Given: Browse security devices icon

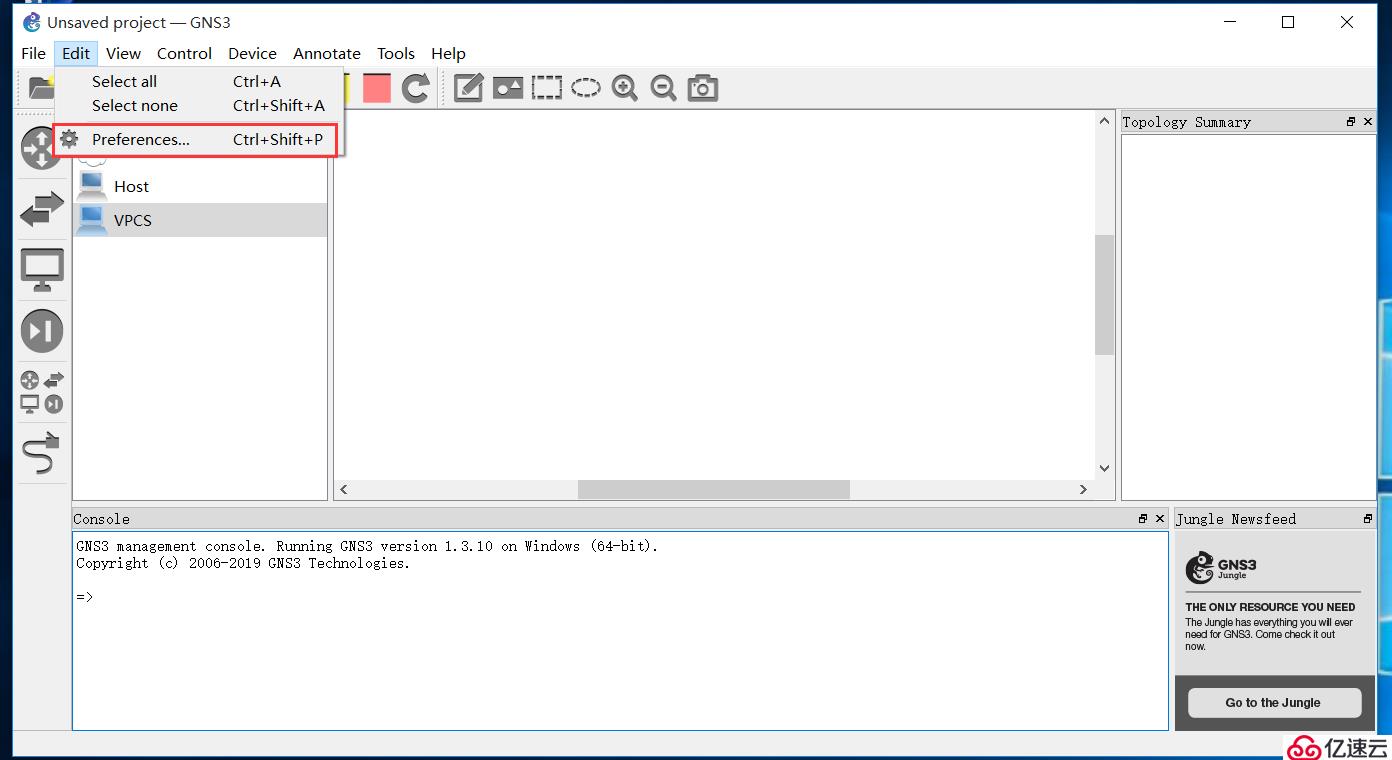Looking at the screenshot, I should click(x=42, y=331).
